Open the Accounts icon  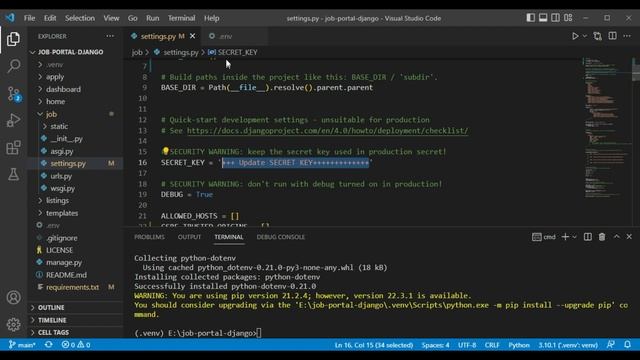click(x=13, y=297)
